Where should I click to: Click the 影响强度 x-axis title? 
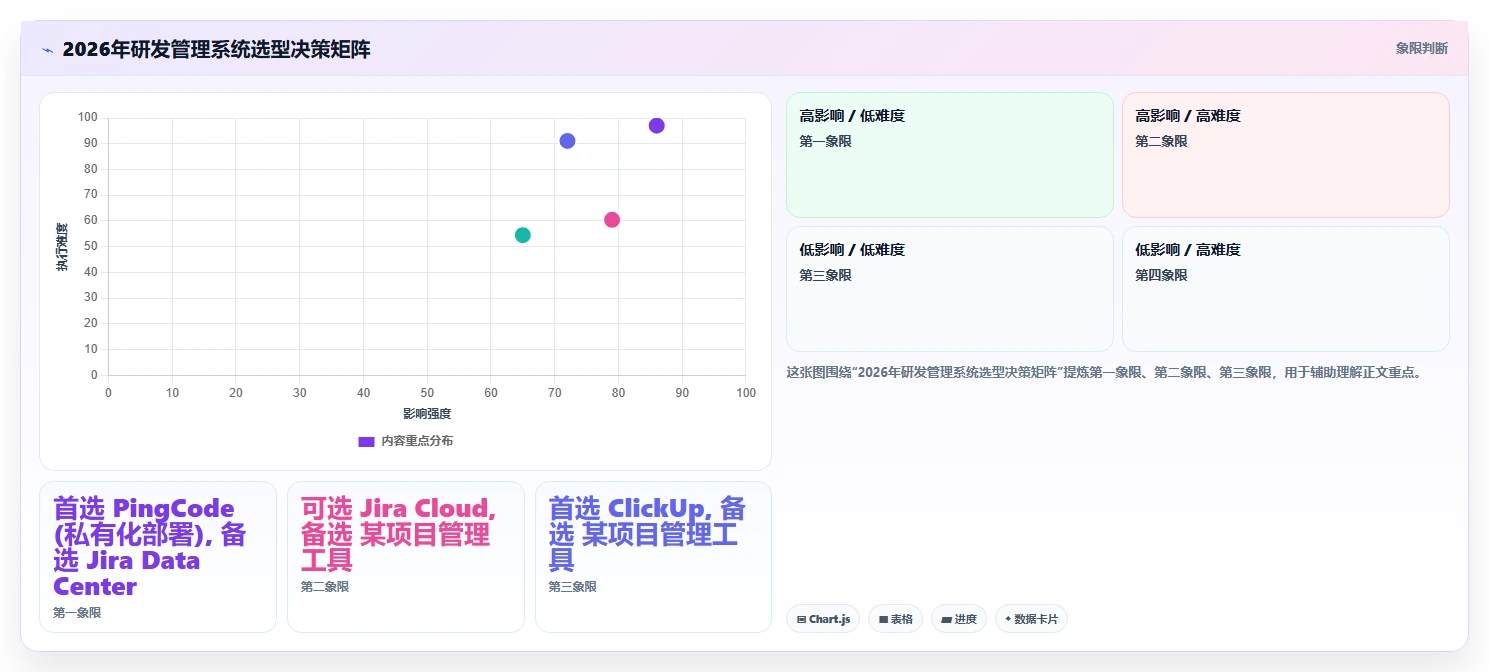pos(427,414)
